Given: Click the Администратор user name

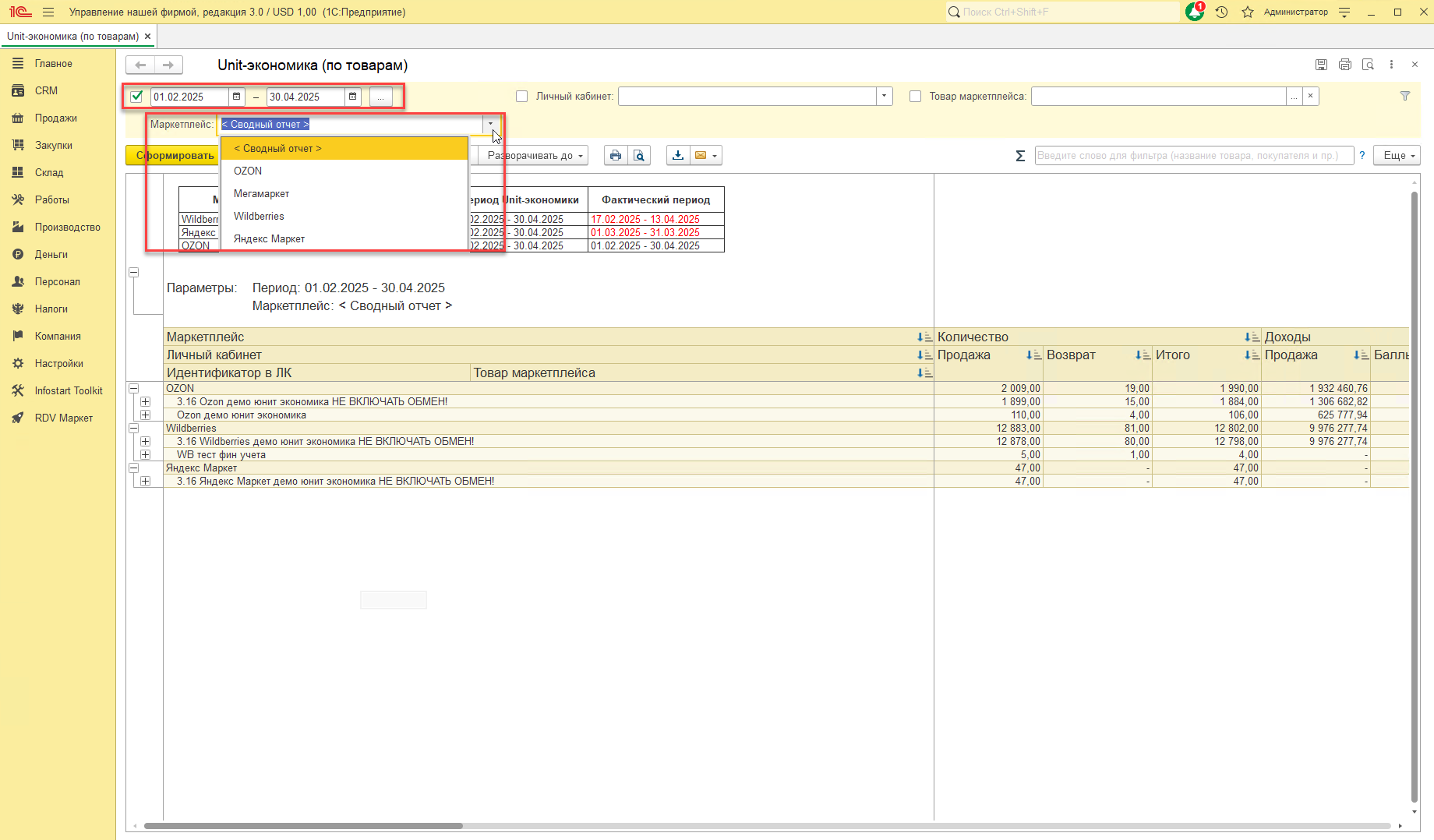Looking at the screenshot, I should [1295, 12].
